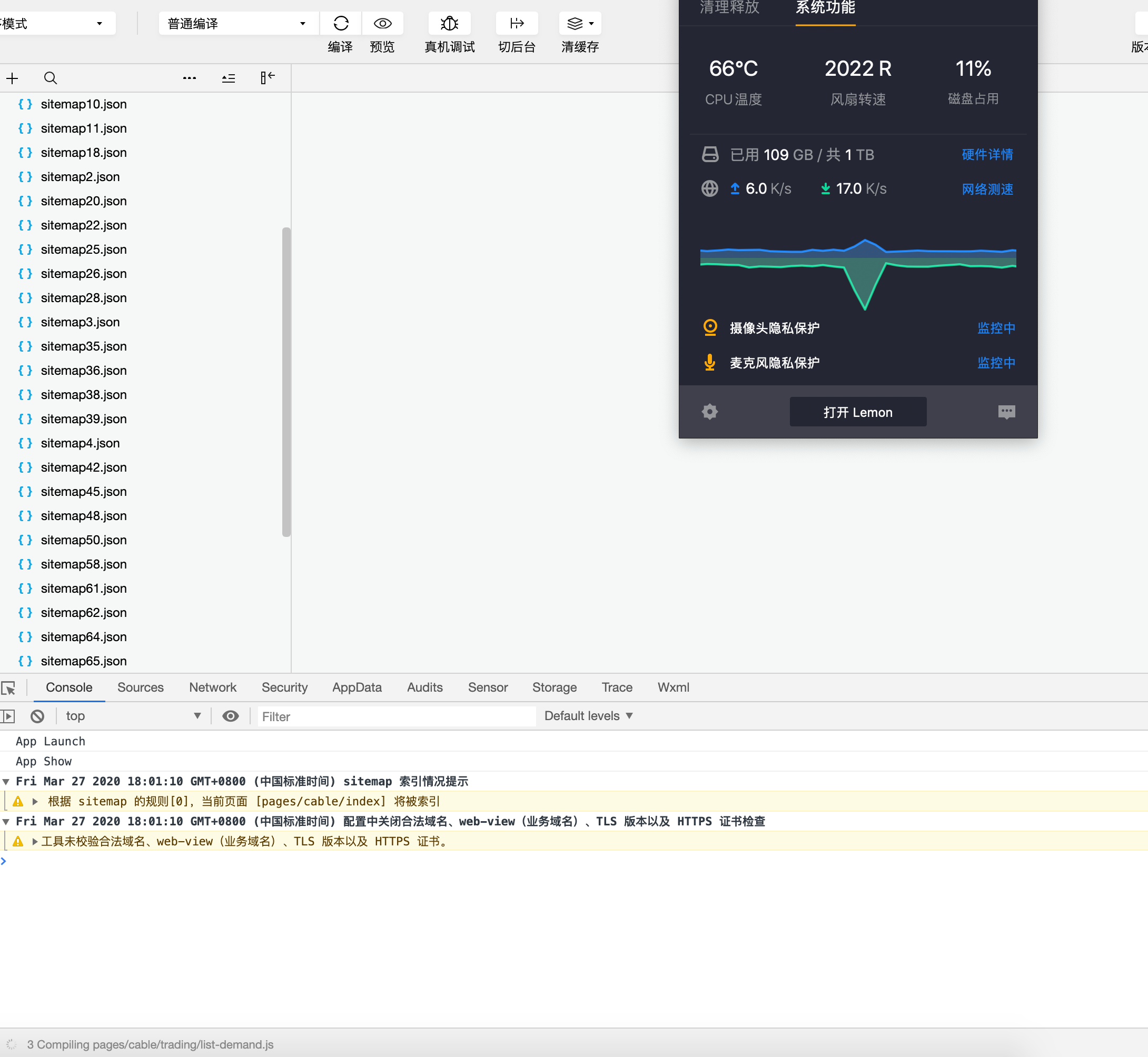Open file search magnifier icon
The height and width of the screenshot is (1057, 1148).
point(51,78)
